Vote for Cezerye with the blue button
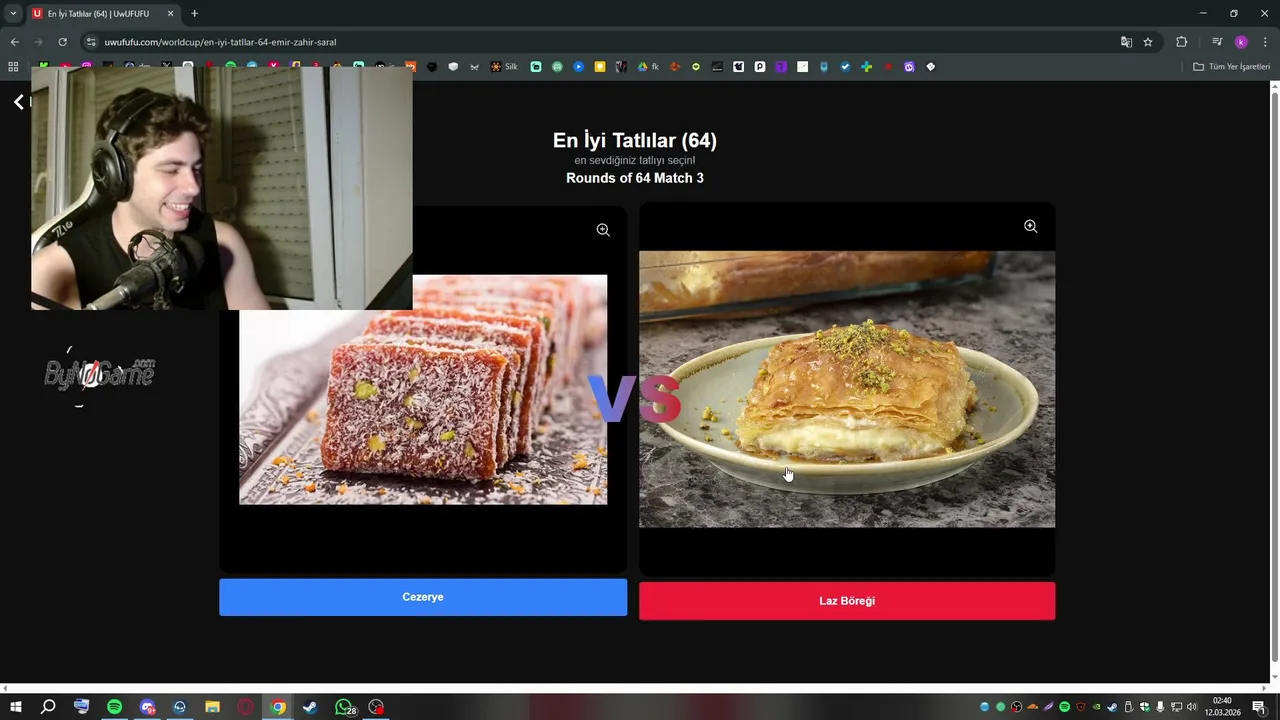The image size is (1280, 720). 423,597
